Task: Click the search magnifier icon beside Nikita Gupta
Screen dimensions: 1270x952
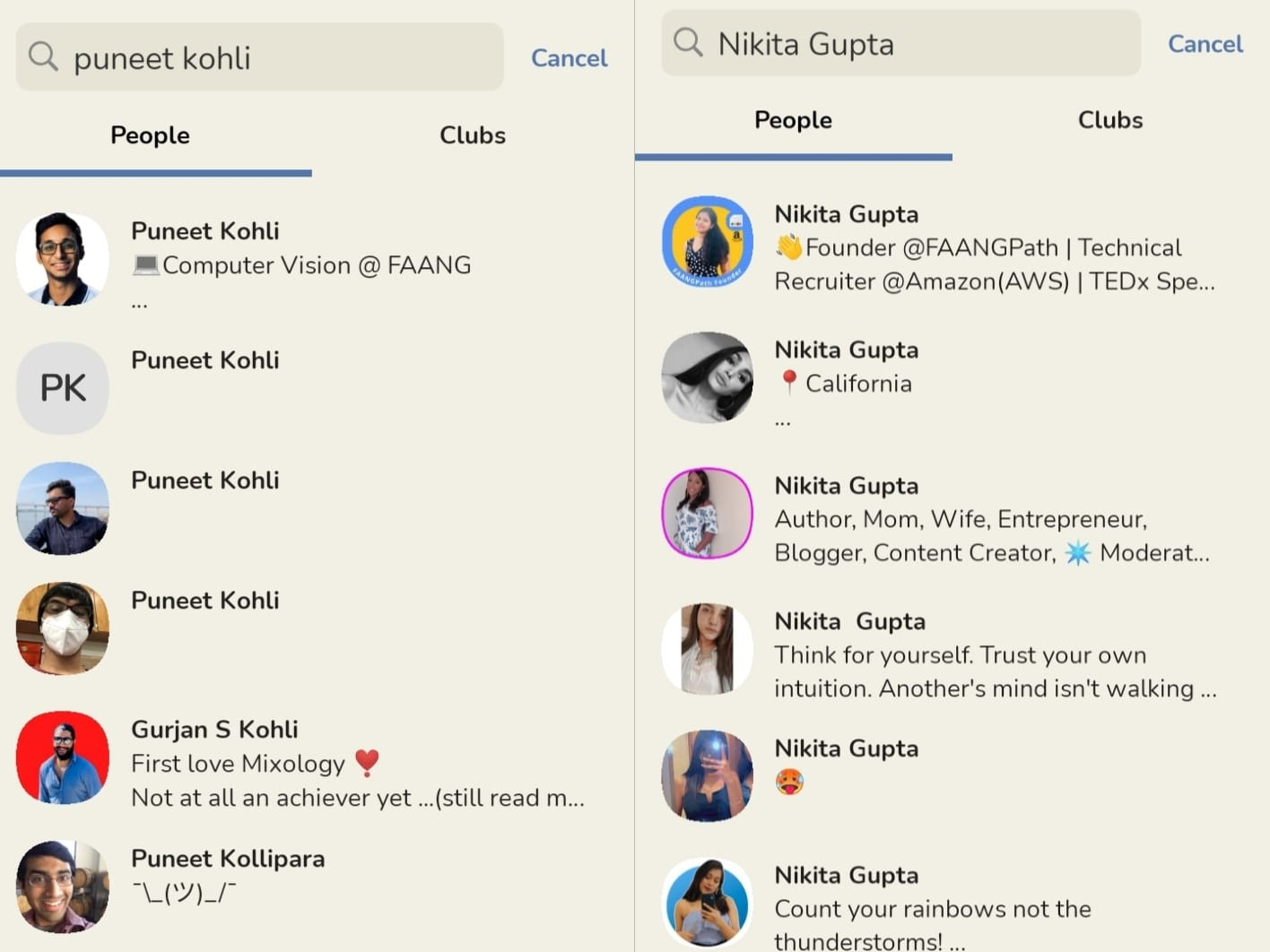Action: pyautogui.click(x=688, y=42)
